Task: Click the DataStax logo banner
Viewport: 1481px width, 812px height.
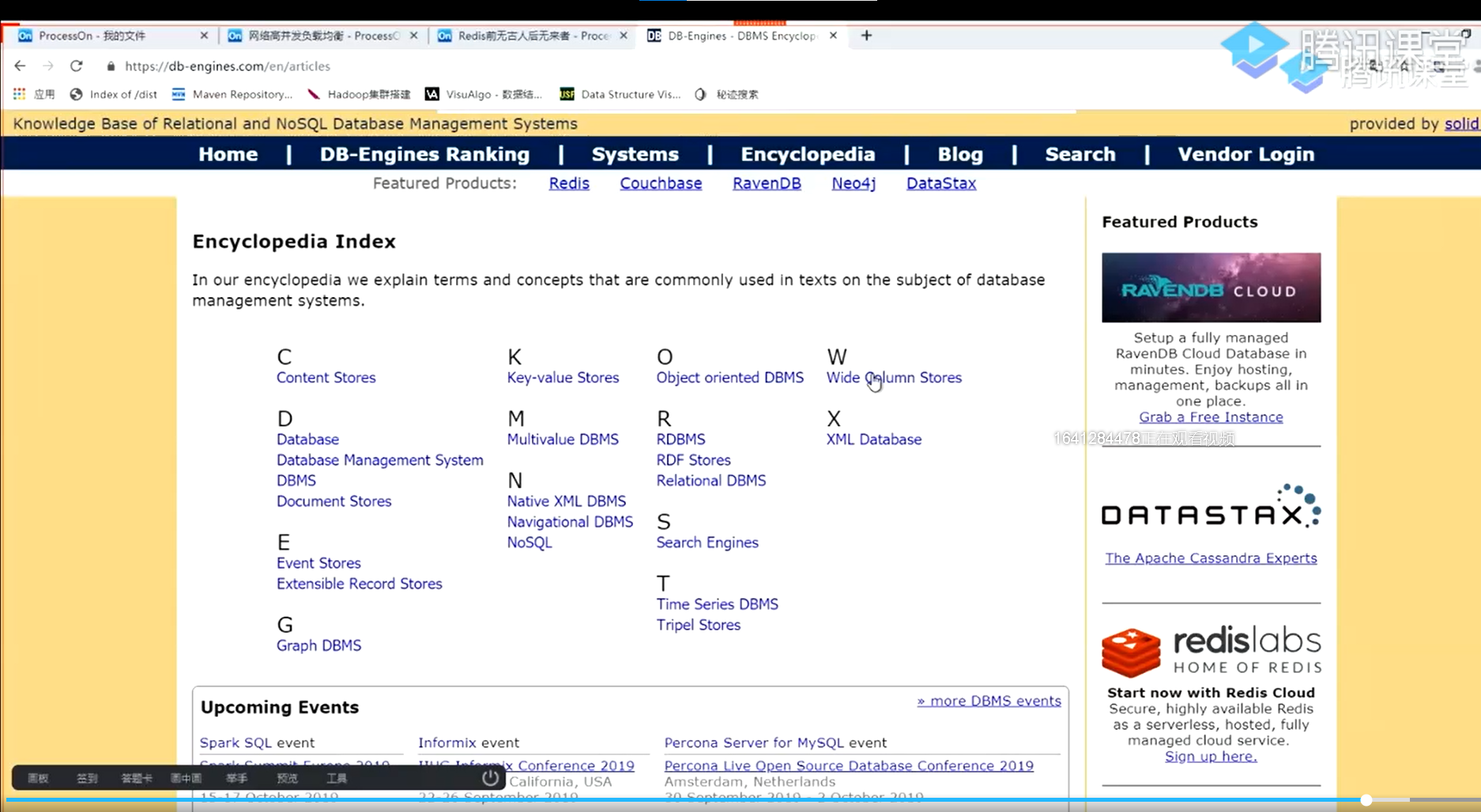Action: [x=1211, y=506]
